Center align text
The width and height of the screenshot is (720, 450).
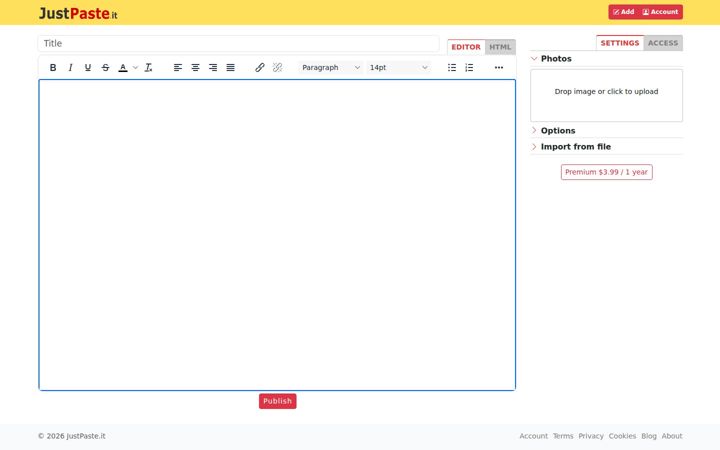[x=195, y=68]
